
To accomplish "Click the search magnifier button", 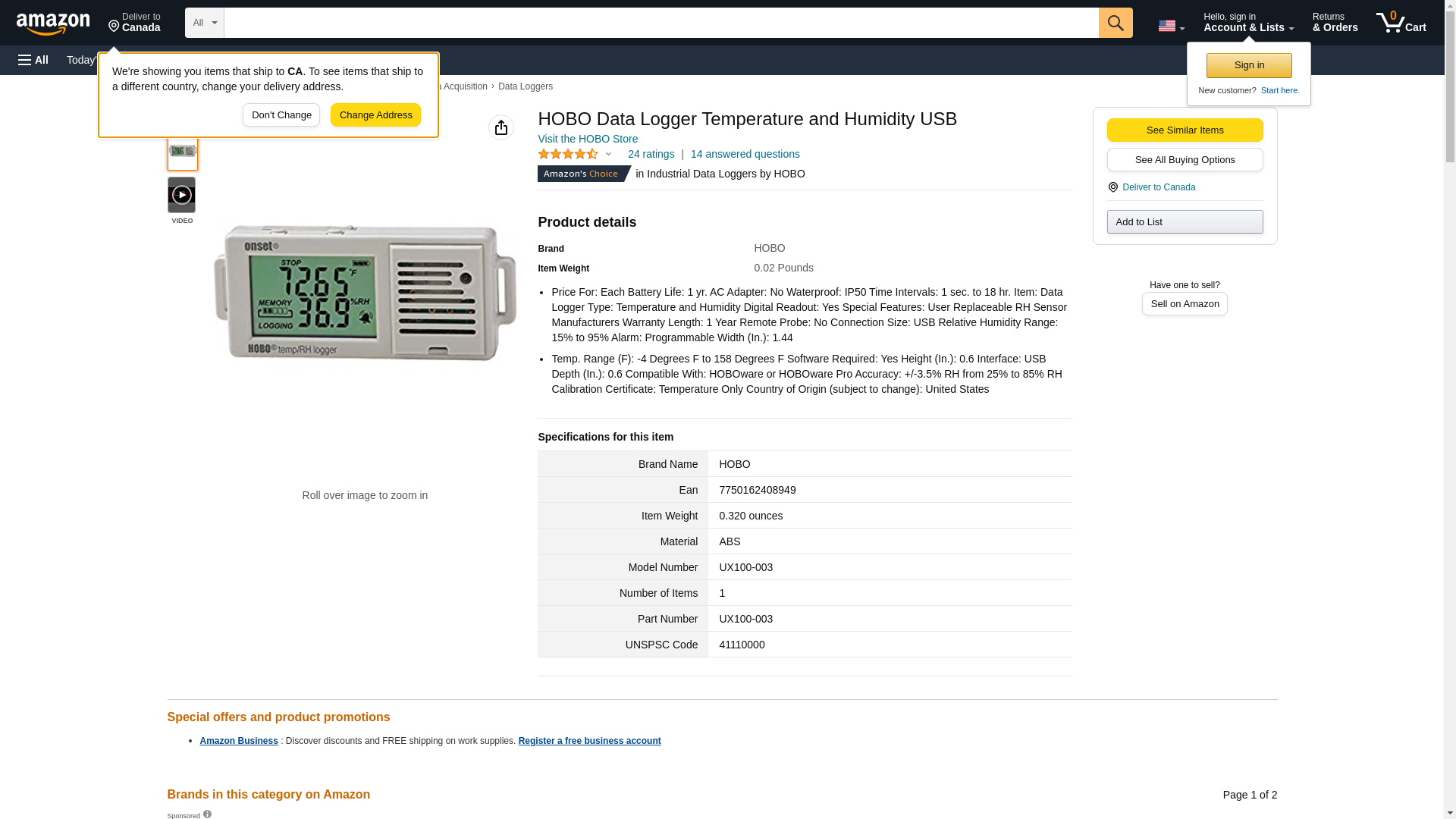I will [x=1116, y=23].
